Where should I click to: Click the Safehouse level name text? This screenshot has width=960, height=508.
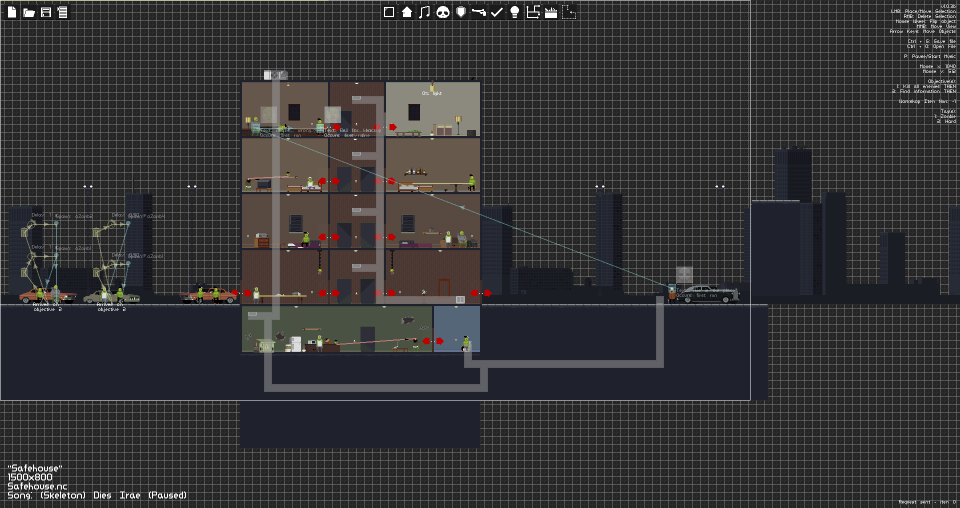[35, 468]
